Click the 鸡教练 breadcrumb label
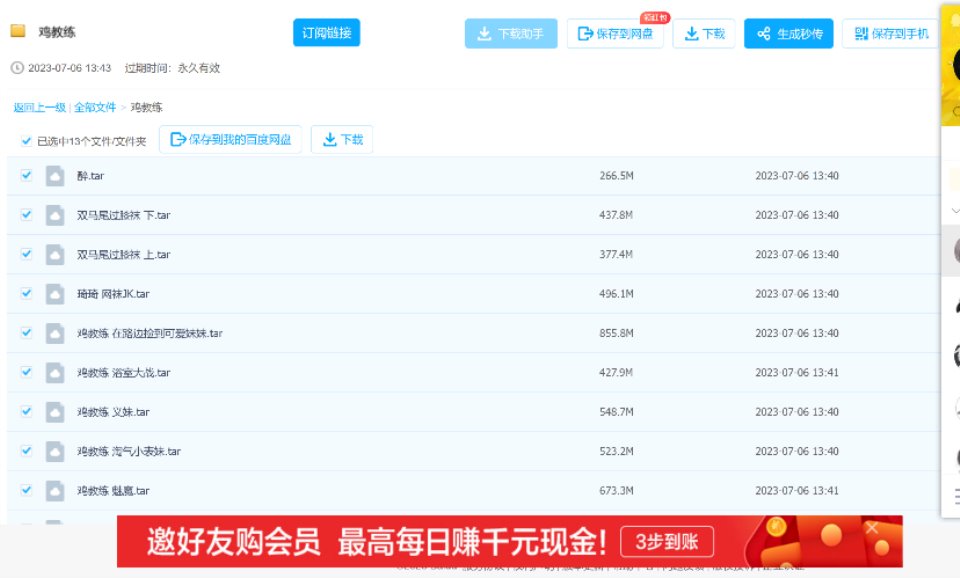This screenshot has height=578, width=960. [146, 107]
